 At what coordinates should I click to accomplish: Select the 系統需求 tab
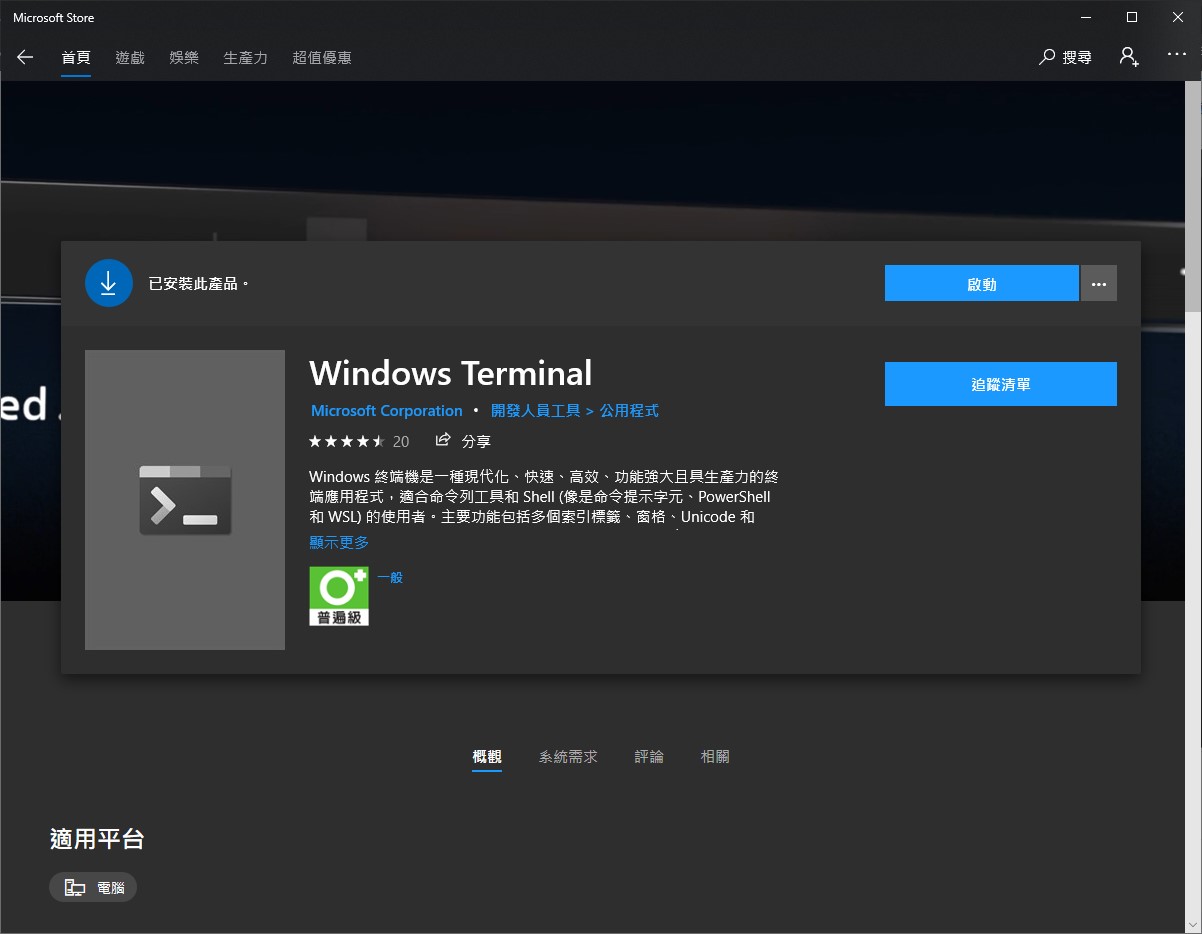point(568,757)
